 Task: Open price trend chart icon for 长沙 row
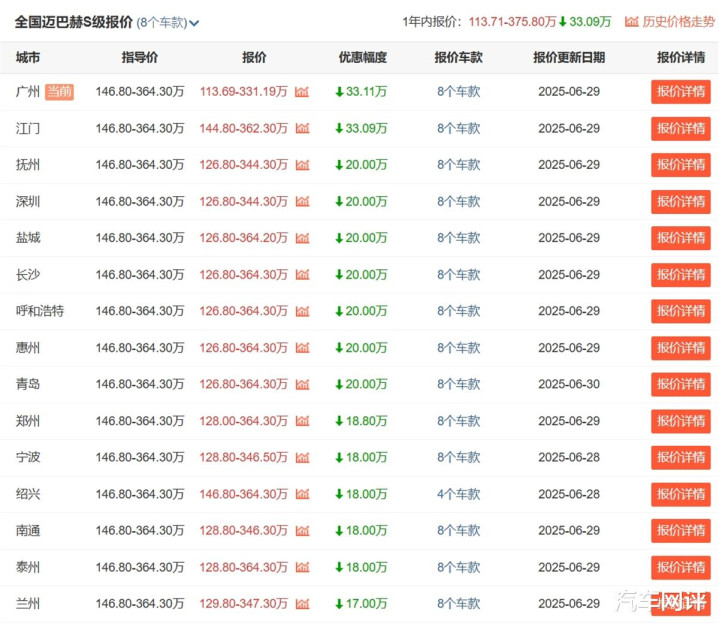(302, 275)
